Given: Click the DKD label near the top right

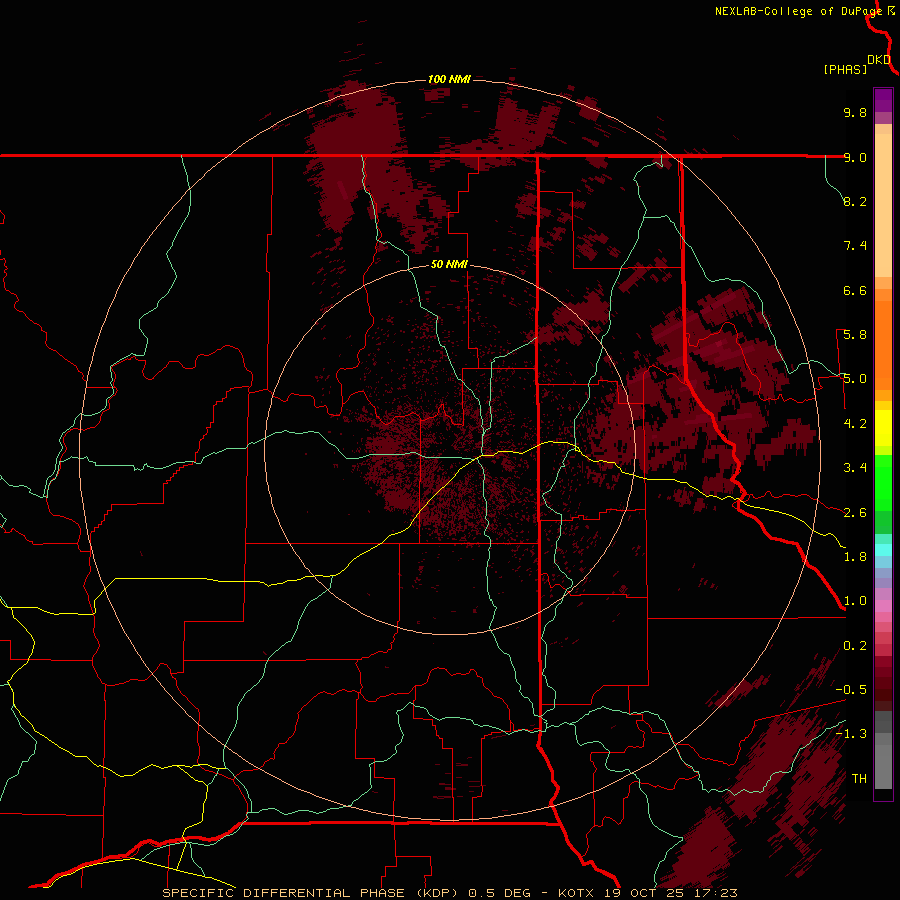Looking at the screenshot, I should pos(879,60).
